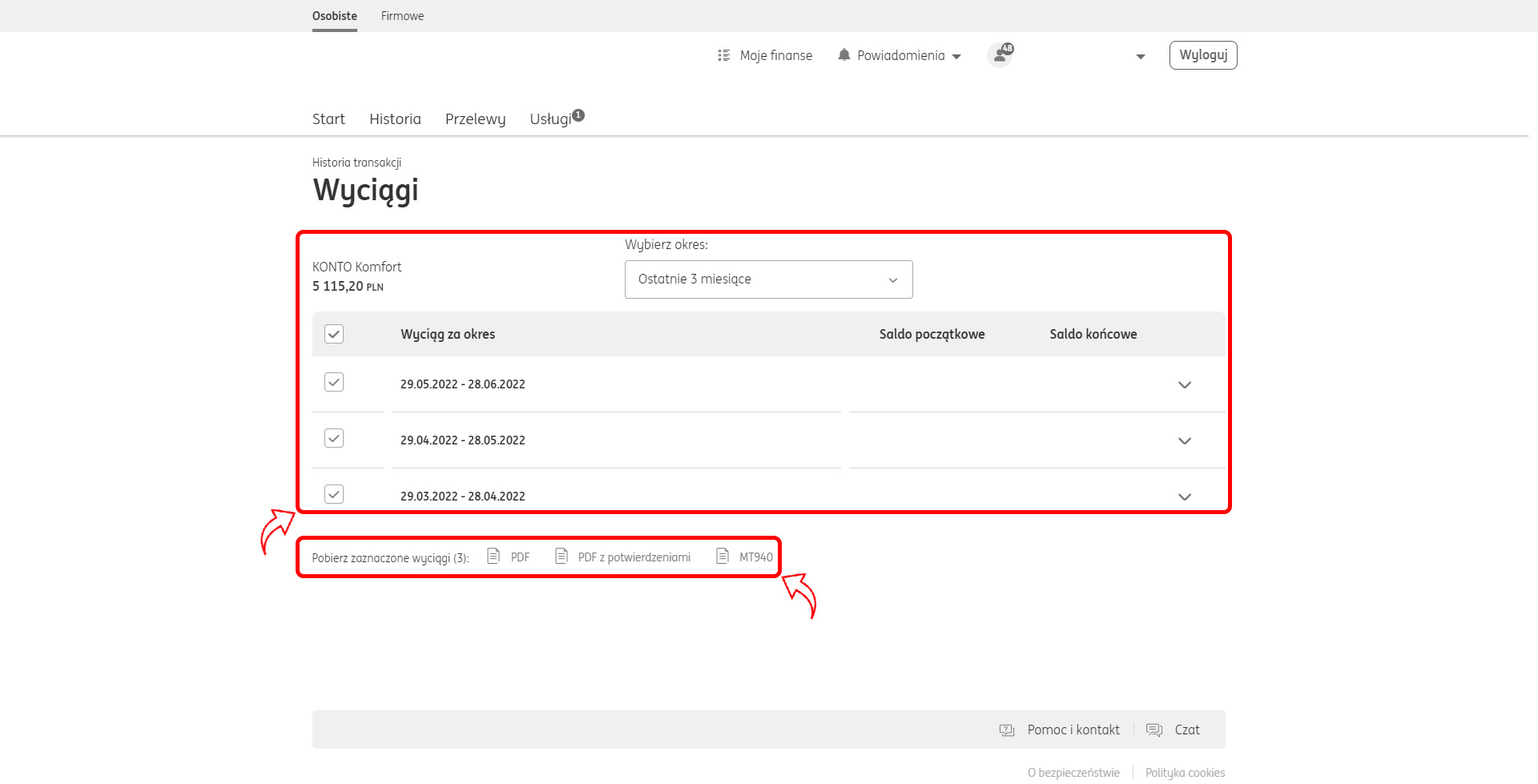
Task: Click the Powiadomienia bell icon
Action: [x=843, y=55]
